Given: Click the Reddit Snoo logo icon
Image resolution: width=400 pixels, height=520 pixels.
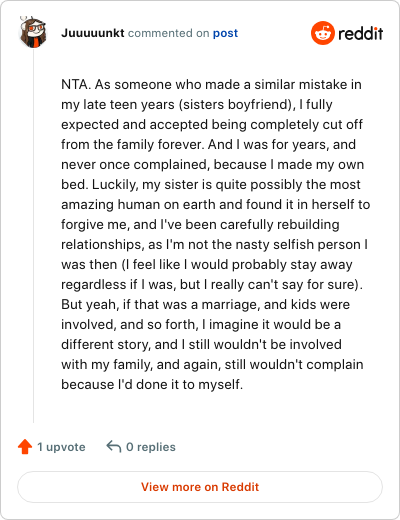Looking at the screenshot, I should [x=323, y=33].
